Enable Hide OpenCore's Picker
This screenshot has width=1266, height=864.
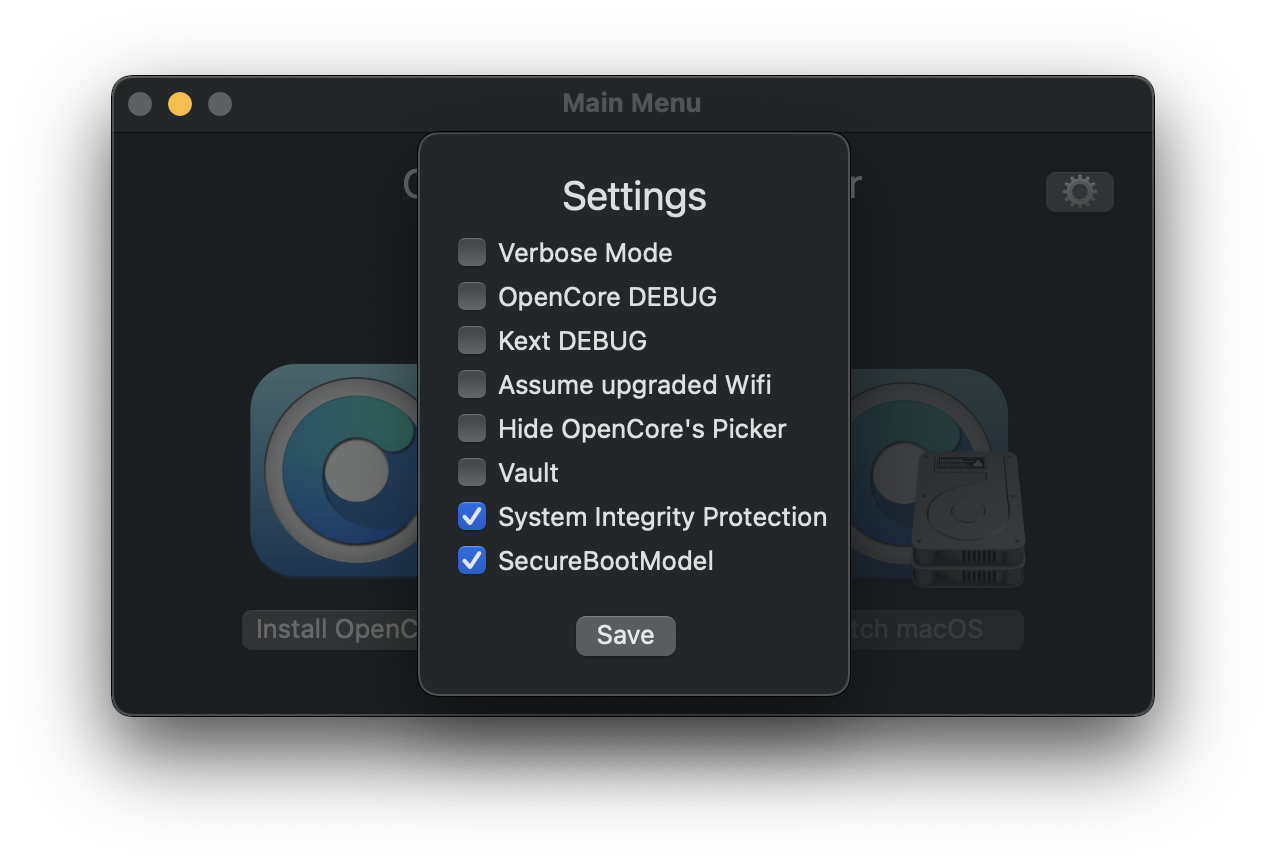point(471,428)
